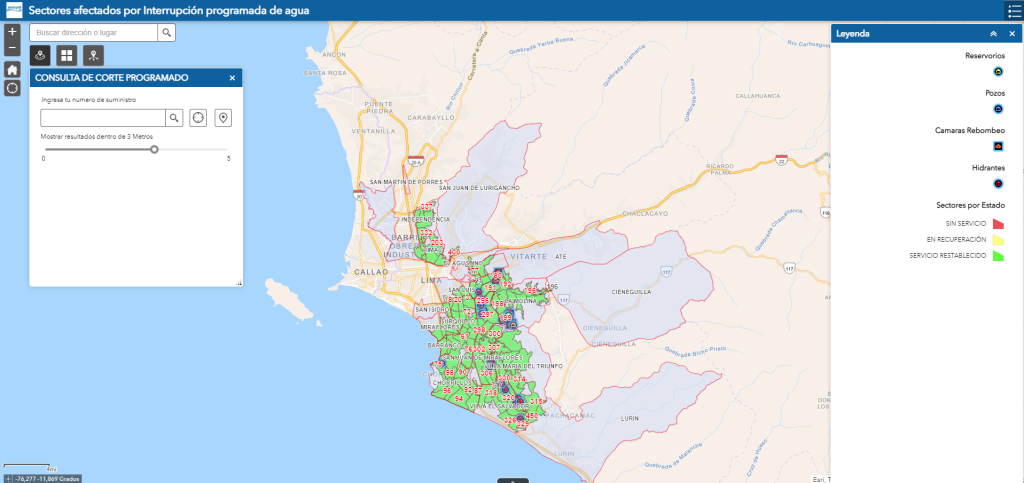
Task: Click the 'Buscar dirección o lugar' search box
Action: (x=93, y=32)
